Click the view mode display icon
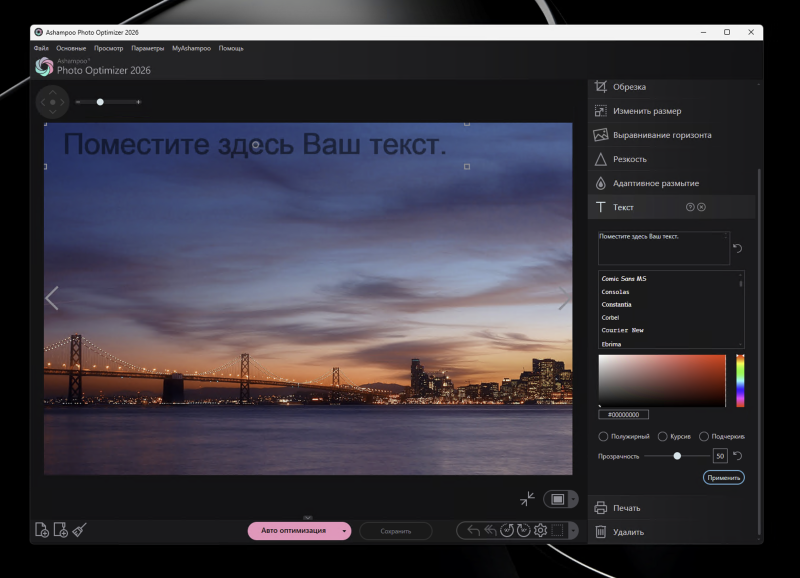This screenshot has width=800, height=578. [x=558, y=499]
